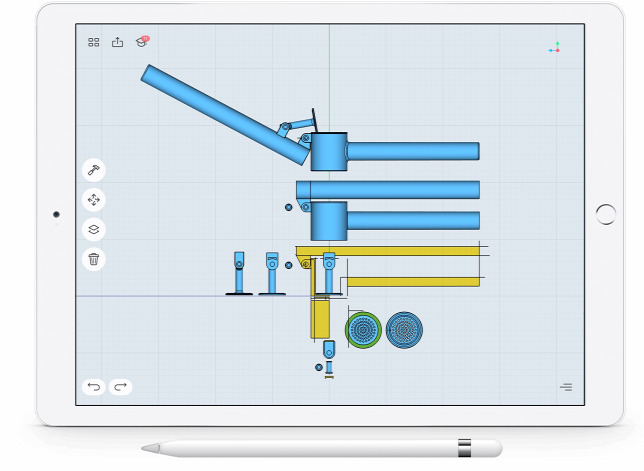This screenshot has width=644, height=471.
Task: Open the tutorials graduation cap icon
Action: coord(142,41)
